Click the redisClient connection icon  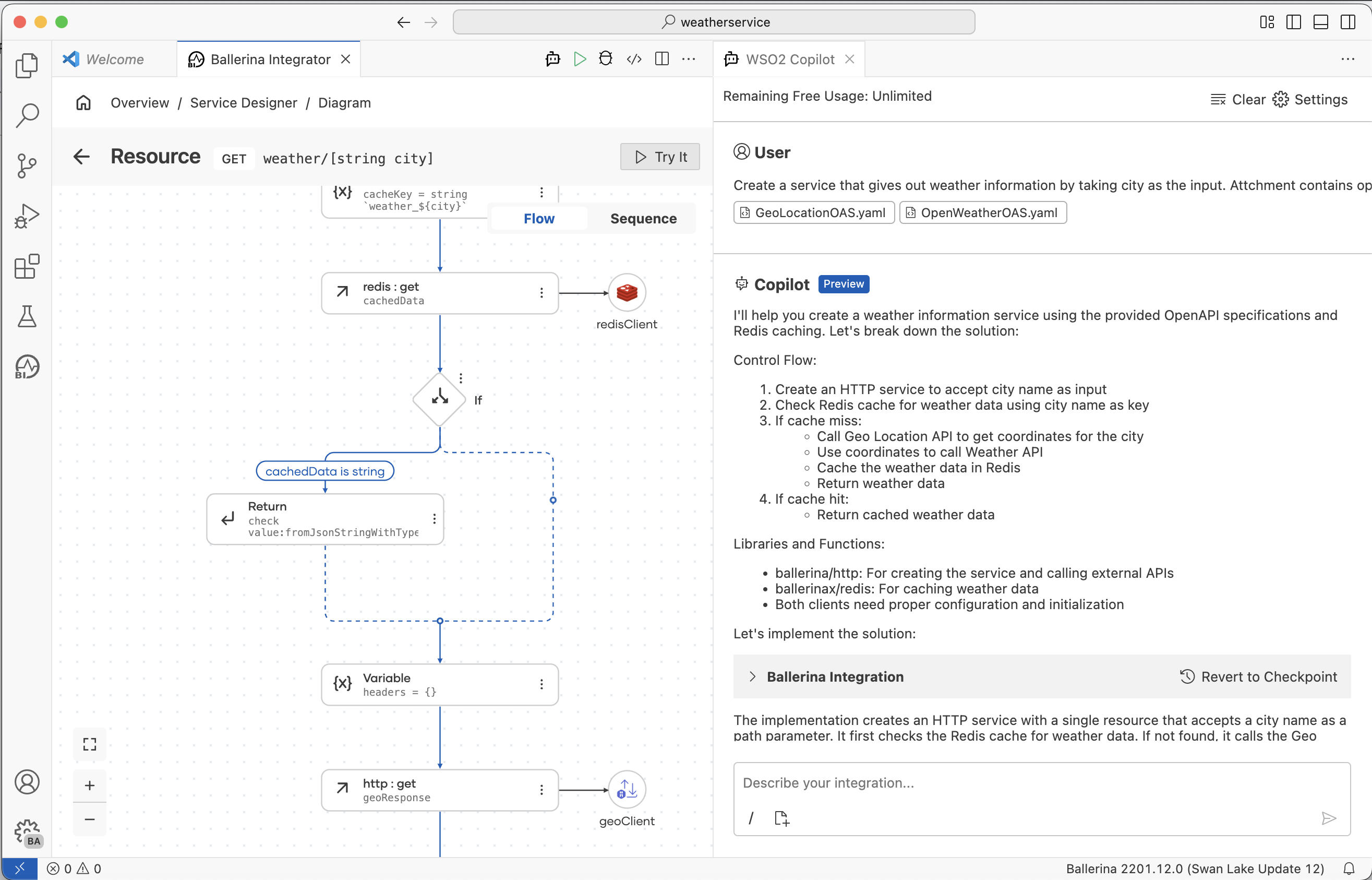point(627,293)
